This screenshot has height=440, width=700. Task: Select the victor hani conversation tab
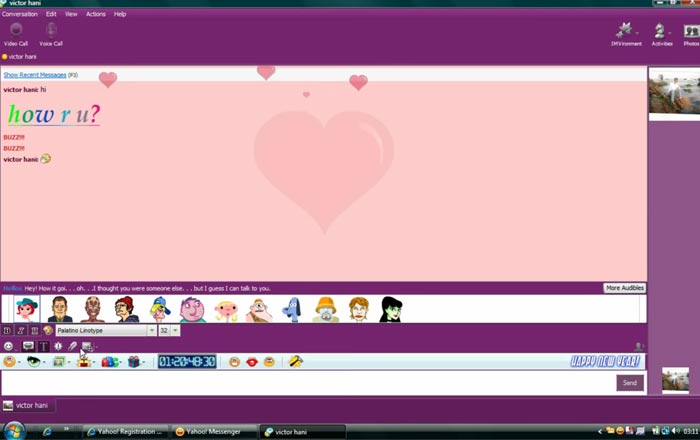tap(28, 405)
